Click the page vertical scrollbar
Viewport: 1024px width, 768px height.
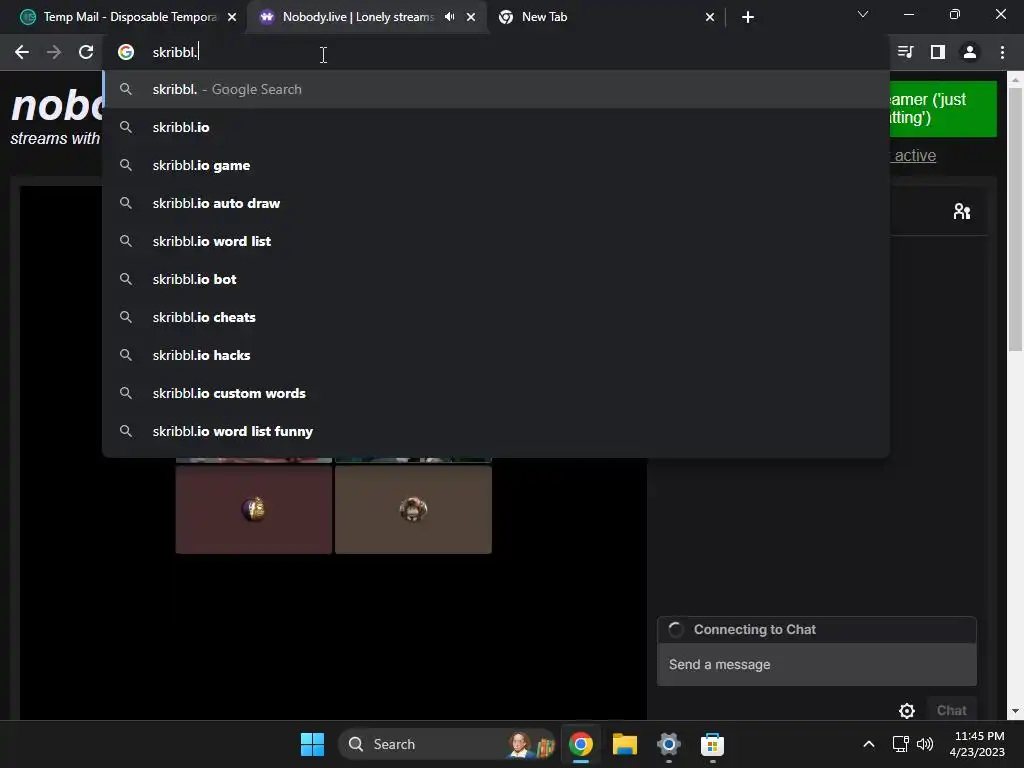pos(1015,219)
